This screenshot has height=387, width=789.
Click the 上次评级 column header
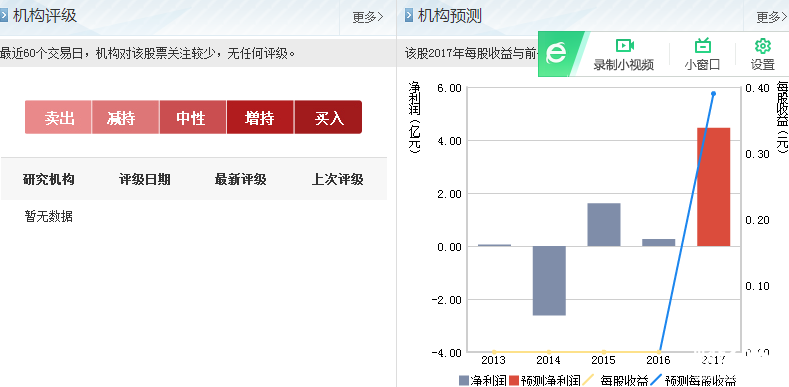[x=338, y=180]
